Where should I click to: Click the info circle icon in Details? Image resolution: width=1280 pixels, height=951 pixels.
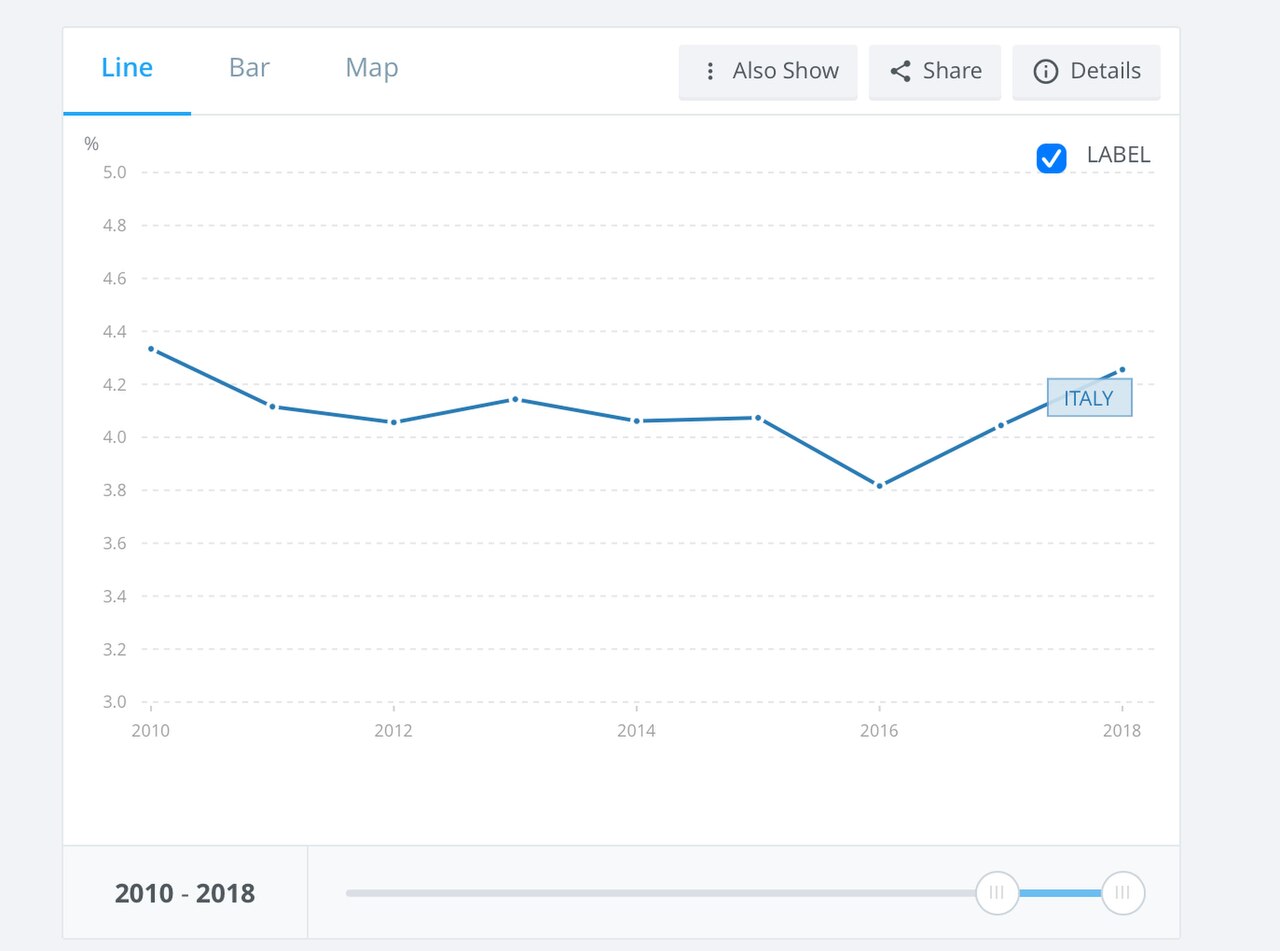pos(1045,71)
